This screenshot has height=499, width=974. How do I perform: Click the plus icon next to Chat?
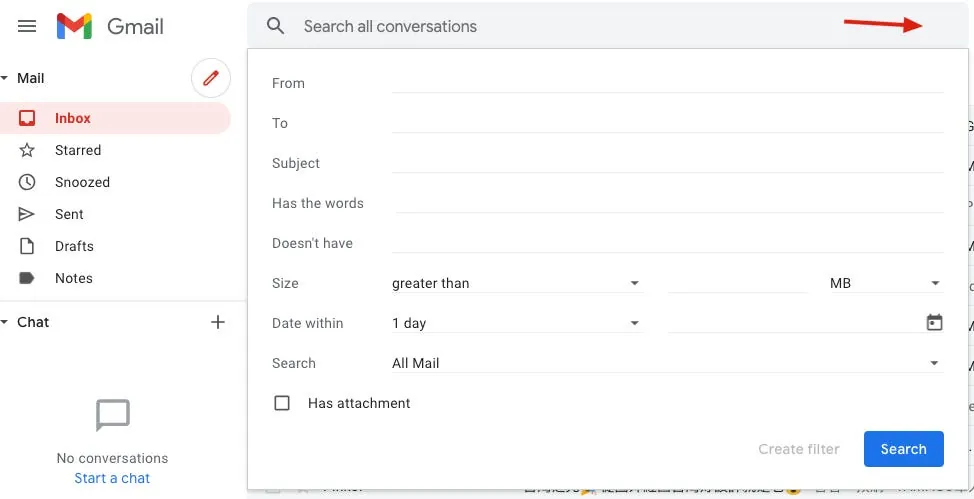point(218,322)
